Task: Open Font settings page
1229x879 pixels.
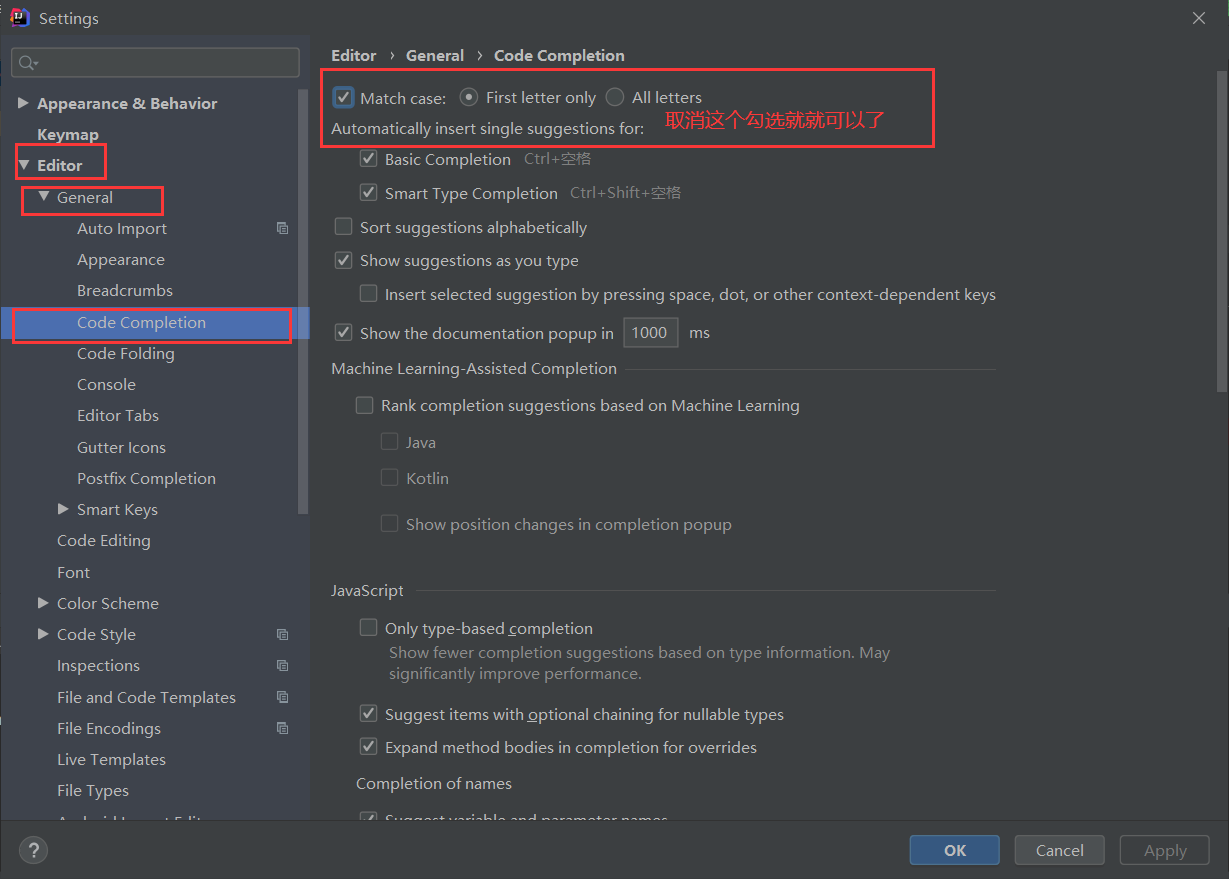Action: [x=73, y=573]
